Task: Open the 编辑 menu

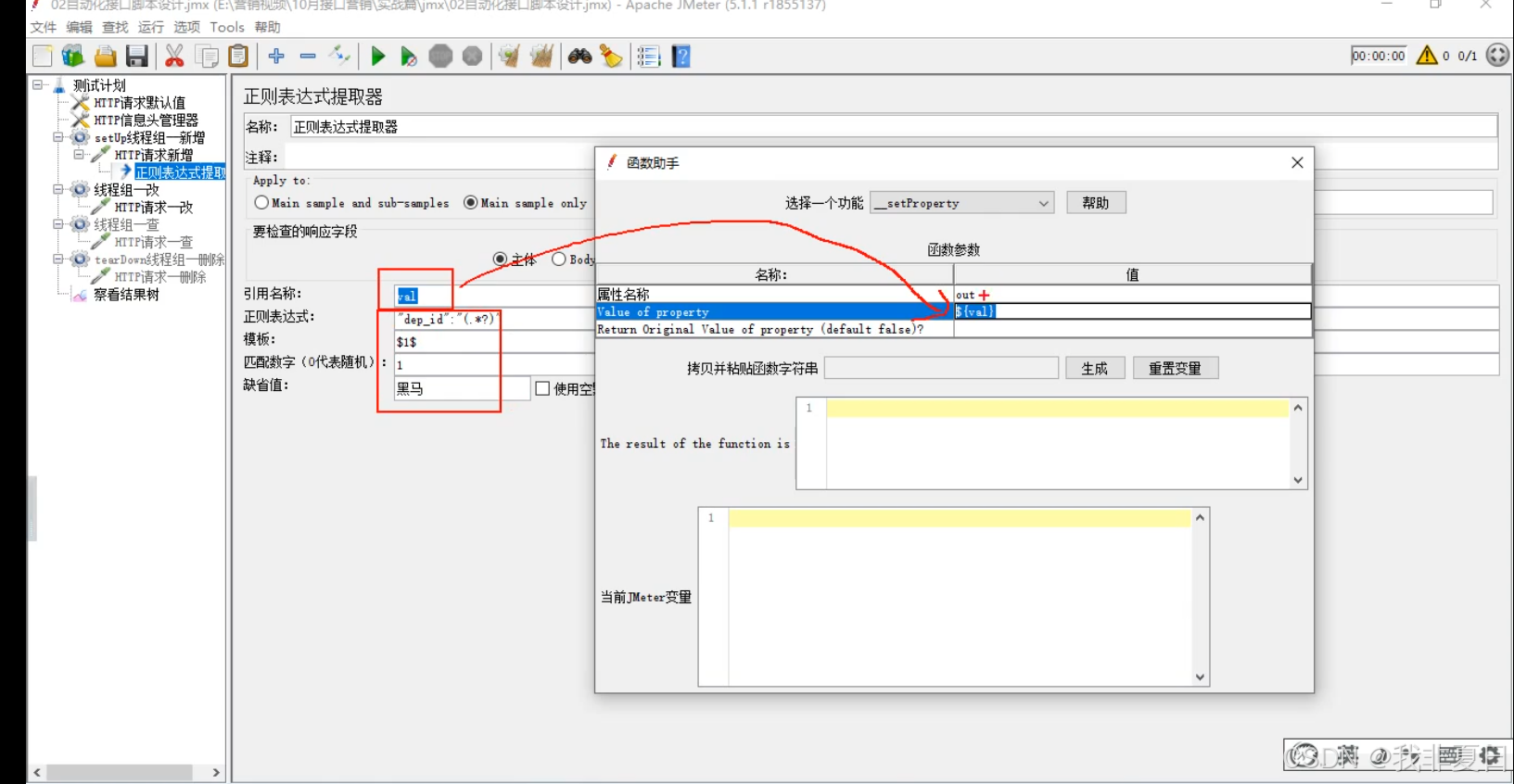Action: 80,27
